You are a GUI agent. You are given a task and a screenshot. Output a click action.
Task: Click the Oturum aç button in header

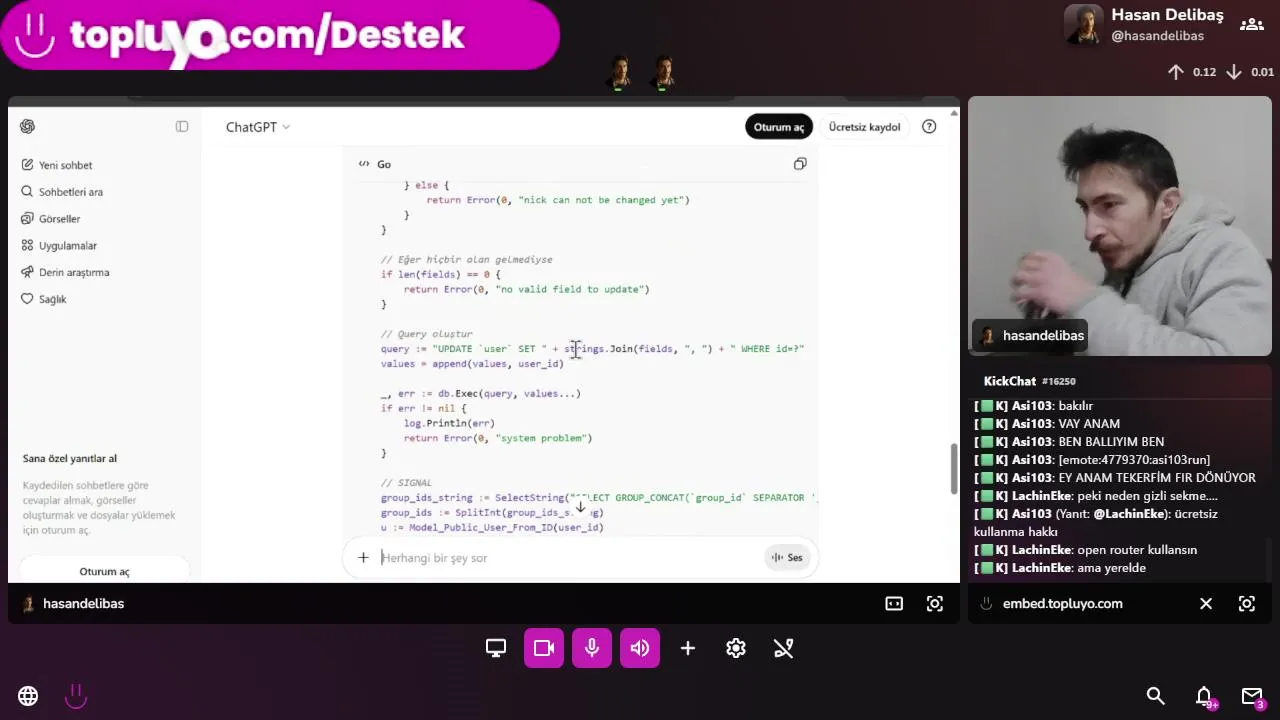pos(778,127)
